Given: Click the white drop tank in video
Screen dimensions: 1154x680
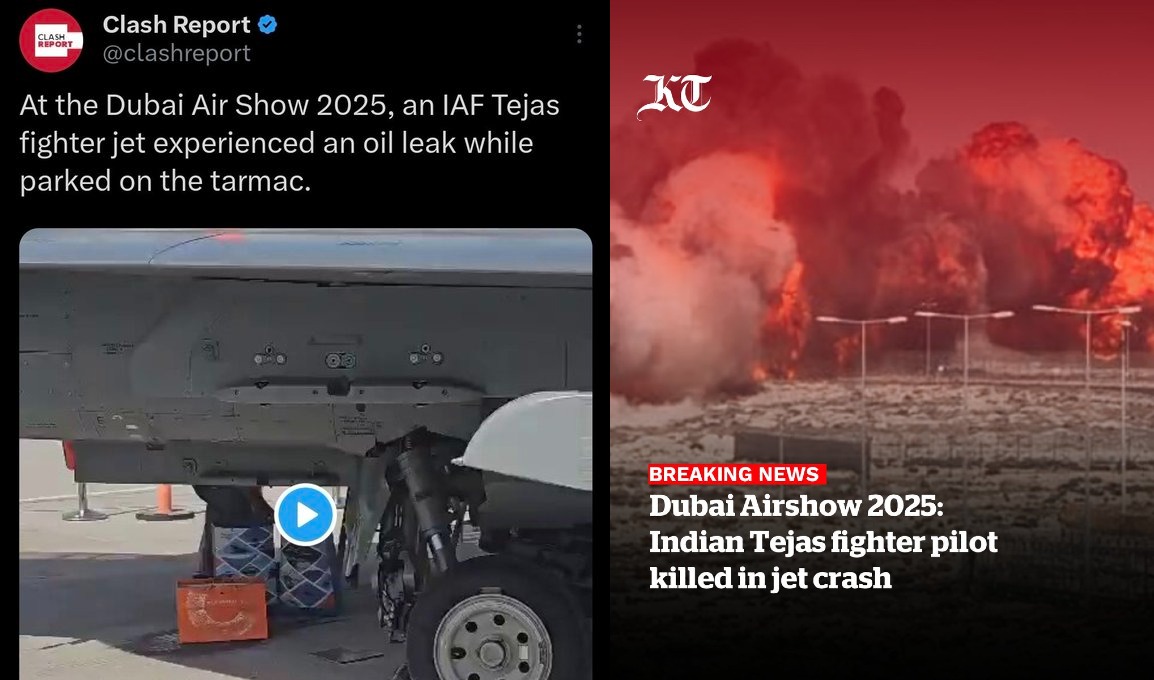Looking at the screenshot, I should (x=526, y=437).
